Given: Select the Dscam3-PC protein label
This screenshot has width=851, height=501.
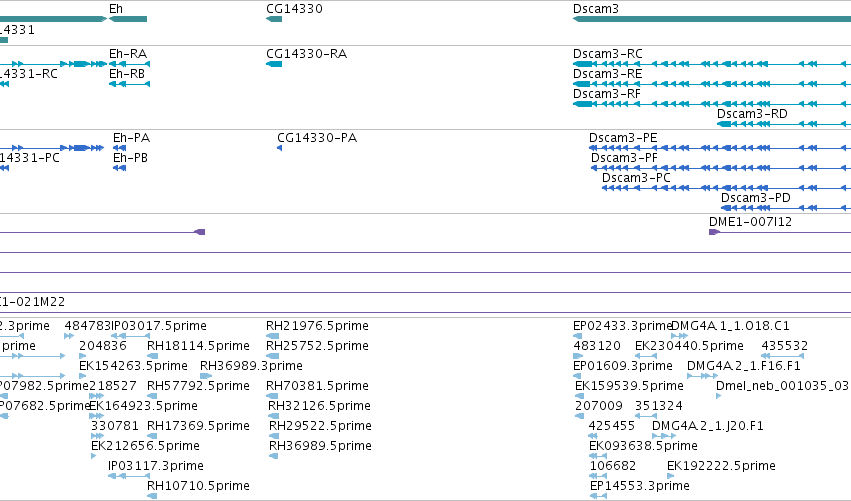Looking at the screenshot, I should [x=636, y=178].
